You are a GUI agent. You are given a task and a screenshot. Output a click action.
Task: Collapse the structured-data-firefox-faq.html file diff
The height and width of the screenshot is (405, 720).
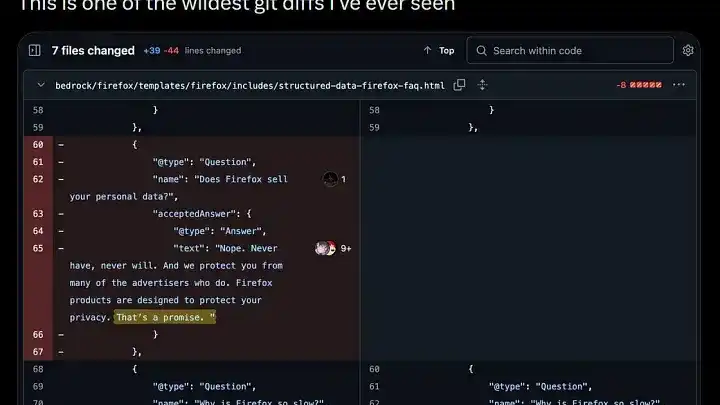coord(40,85)
